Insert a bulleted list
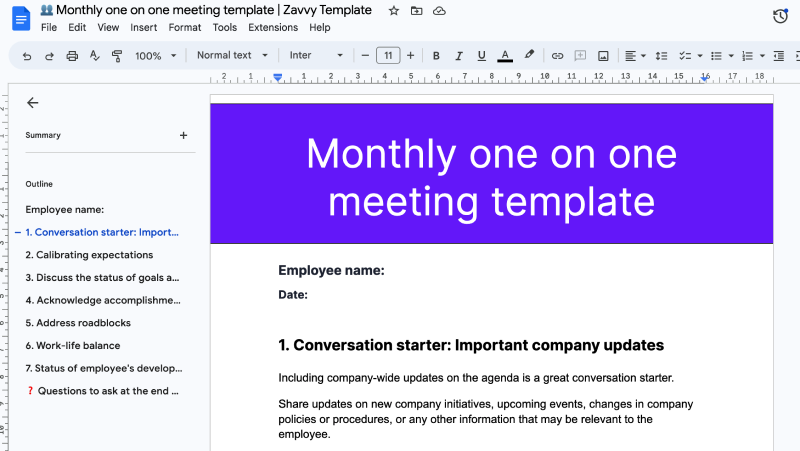 pos(716,56)
